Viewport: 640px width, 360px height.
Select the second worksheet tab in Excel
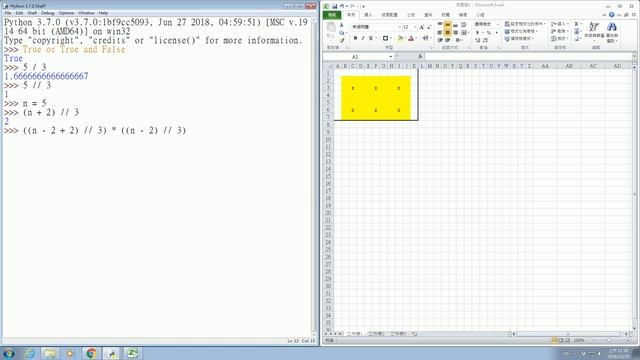coord(376,334)
